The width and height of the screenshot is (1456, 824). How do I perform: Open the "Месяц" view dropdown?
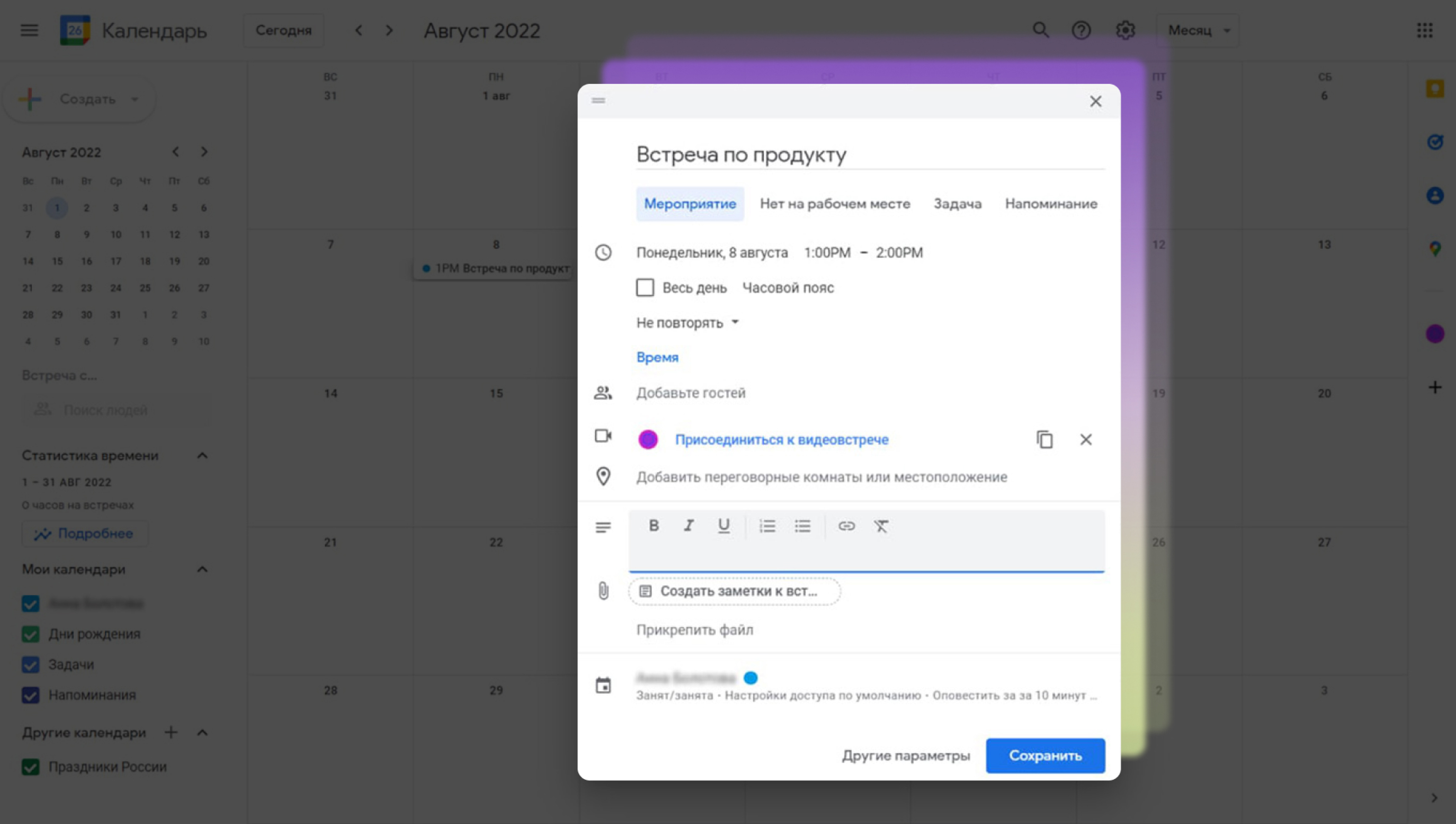[1198, 30]
